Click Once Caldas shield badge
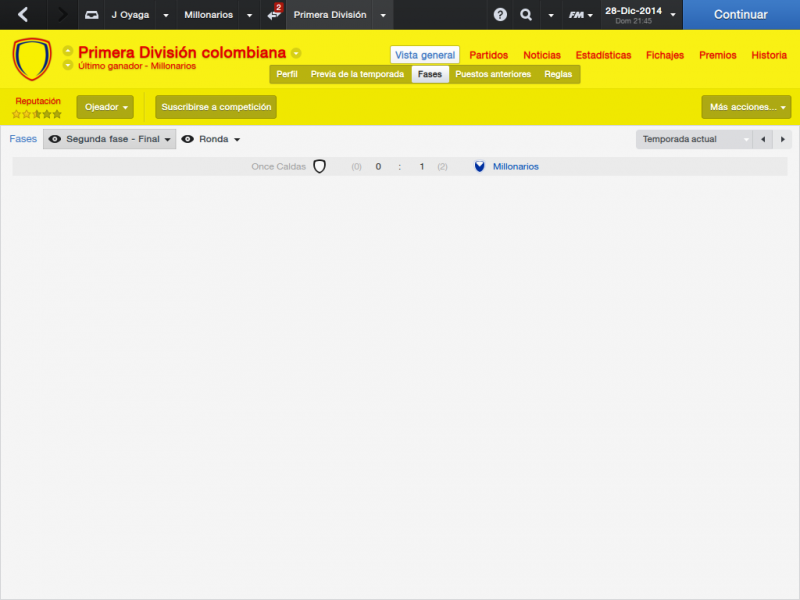Viewport: 800px width, 600px height. [319, 166]
